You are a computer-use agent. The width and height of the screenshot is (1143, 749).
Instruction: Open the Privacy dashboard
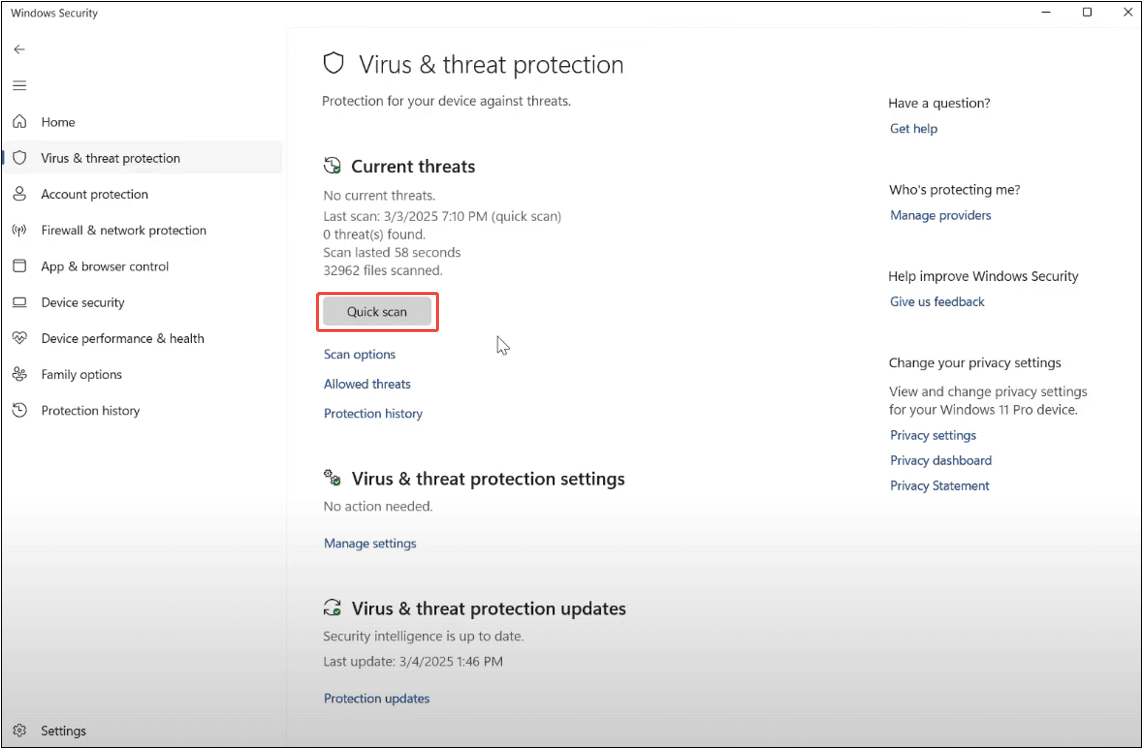point(940,460)
